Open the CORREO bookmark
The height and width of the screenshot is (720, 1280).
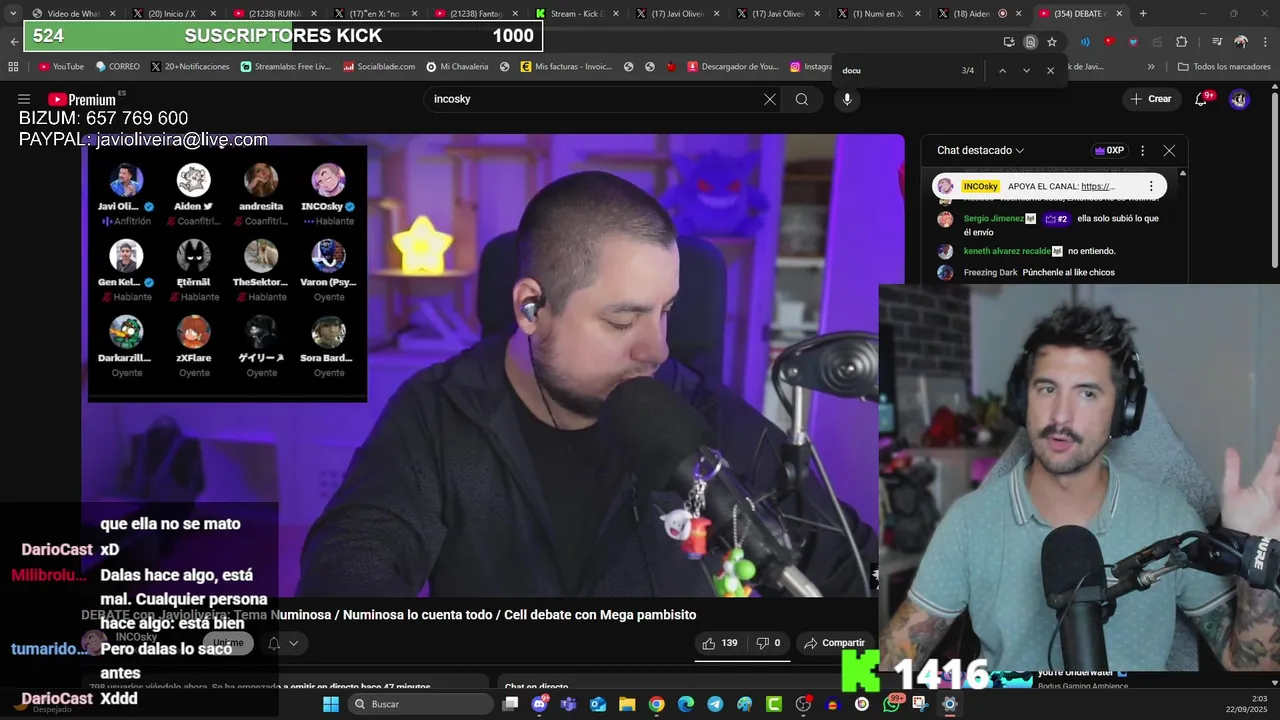tap(117, 67)
